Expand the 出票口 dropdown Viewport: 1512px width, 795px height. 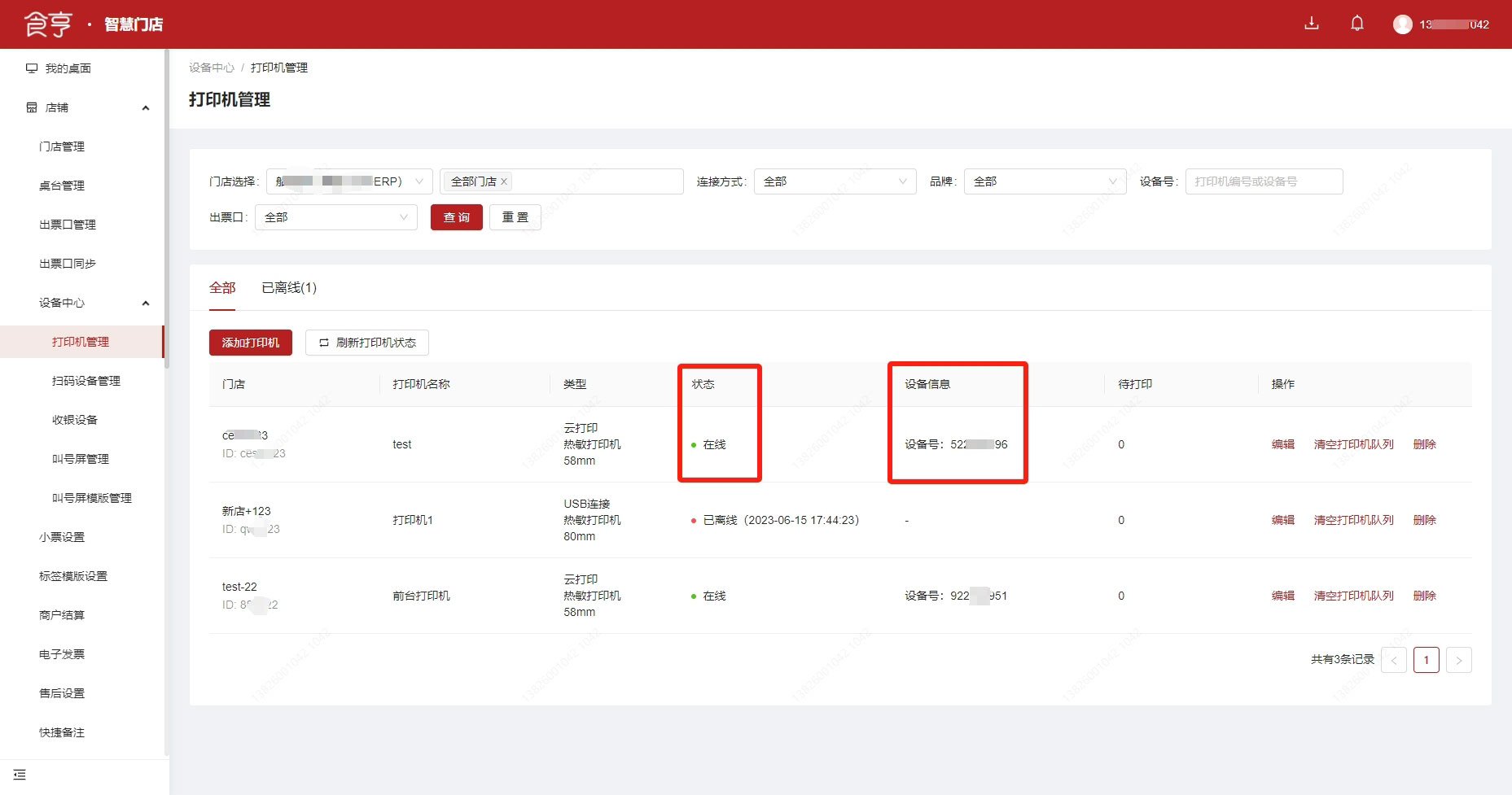click(335, 217)
